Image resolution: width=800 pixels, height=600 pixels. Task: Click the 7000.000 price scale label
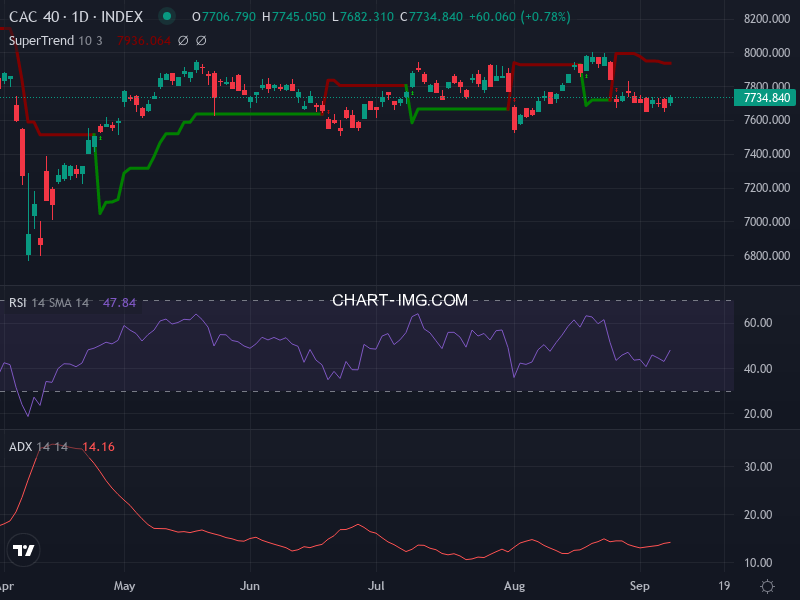(767, 221)
